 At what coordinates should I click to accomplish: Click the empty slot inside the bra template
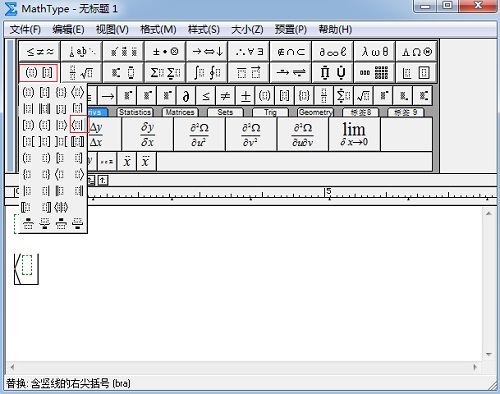(x=27, y=265)
